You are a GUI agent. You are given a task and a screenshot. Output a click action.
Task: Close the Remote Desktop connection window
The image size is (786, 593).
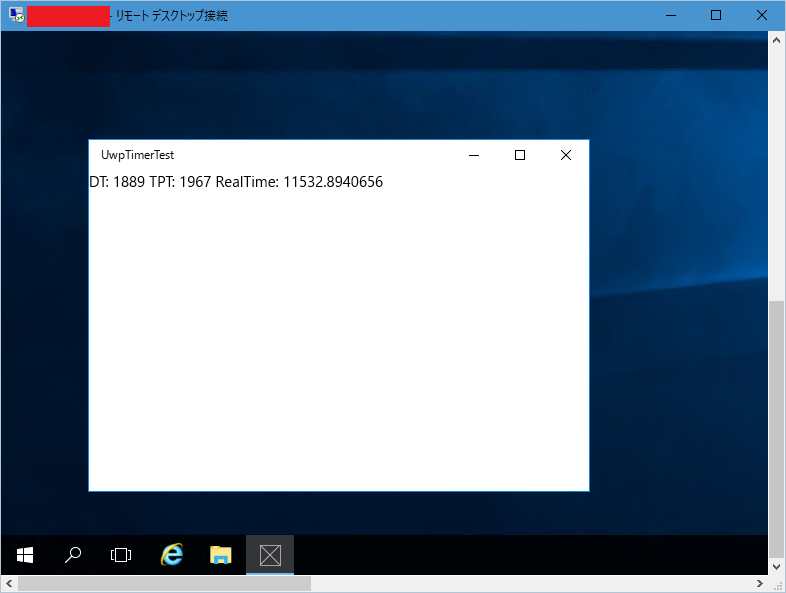(x=761, y=15)
